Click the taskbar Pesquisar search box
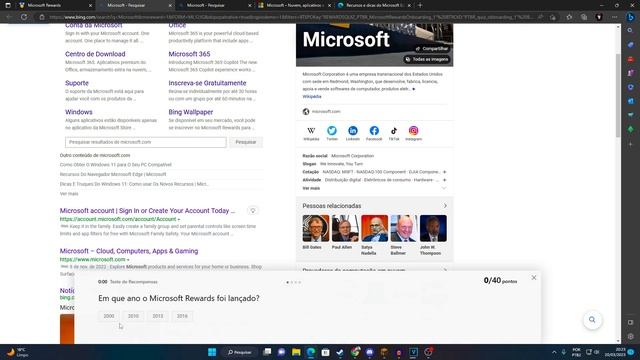This screenshot has height=360, width=640. [x=240, y=352]
